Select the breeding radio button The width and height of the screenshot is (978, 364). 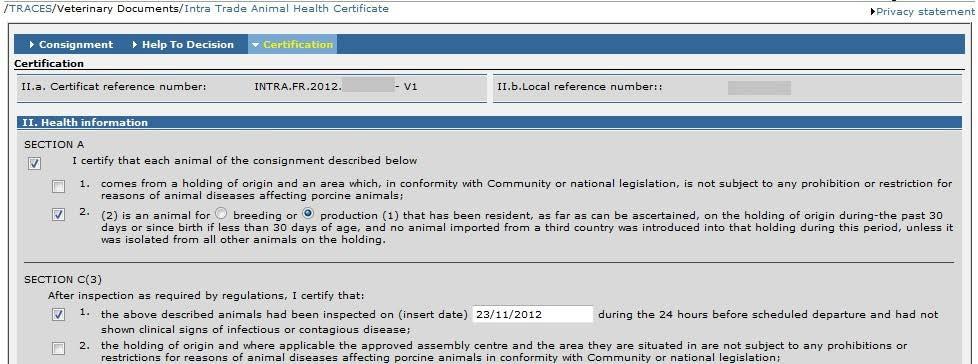pos(221,213)
